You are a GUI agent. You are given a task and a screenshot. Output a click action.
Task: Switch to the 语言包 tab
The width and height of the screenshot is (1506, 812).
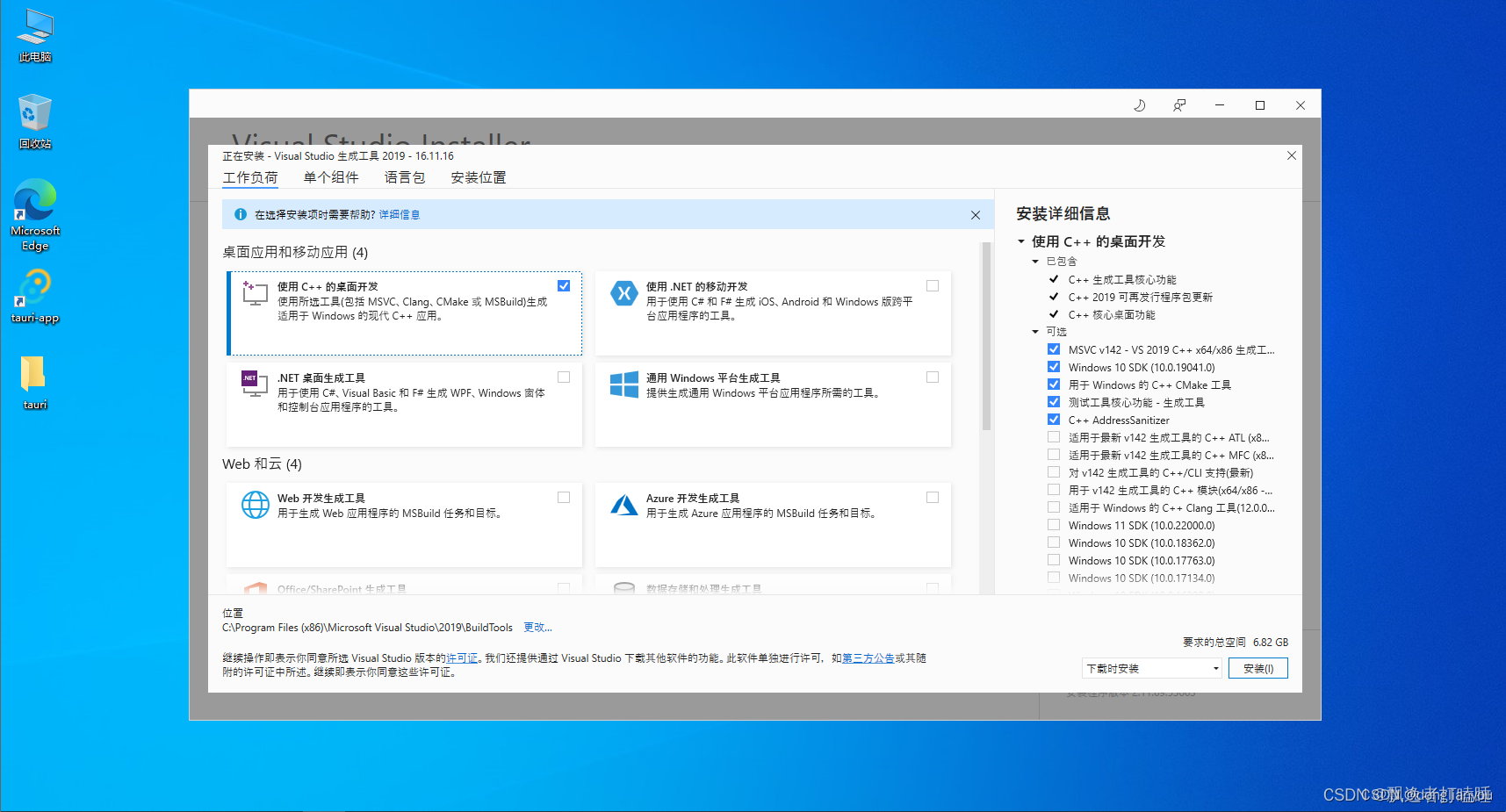[404, 177]
